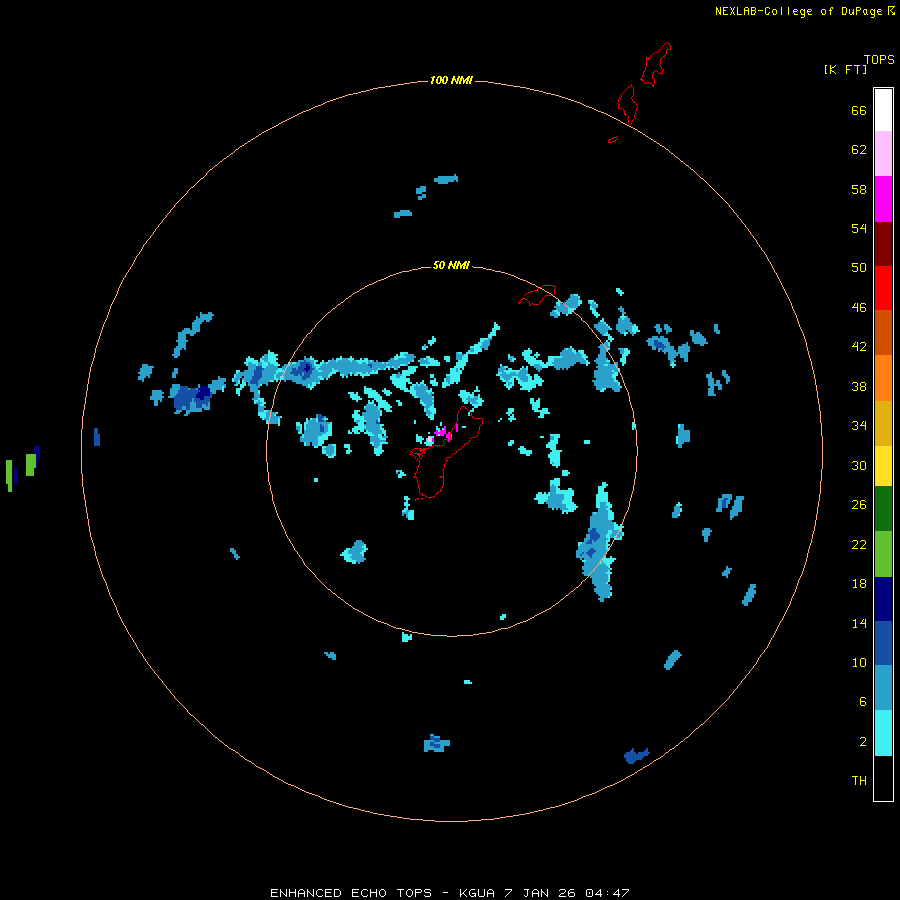The width and height of the screenshot is (900, 900).
Task: Click the medium blue 18 kft swatch
Action: click(x=883, y=643)
